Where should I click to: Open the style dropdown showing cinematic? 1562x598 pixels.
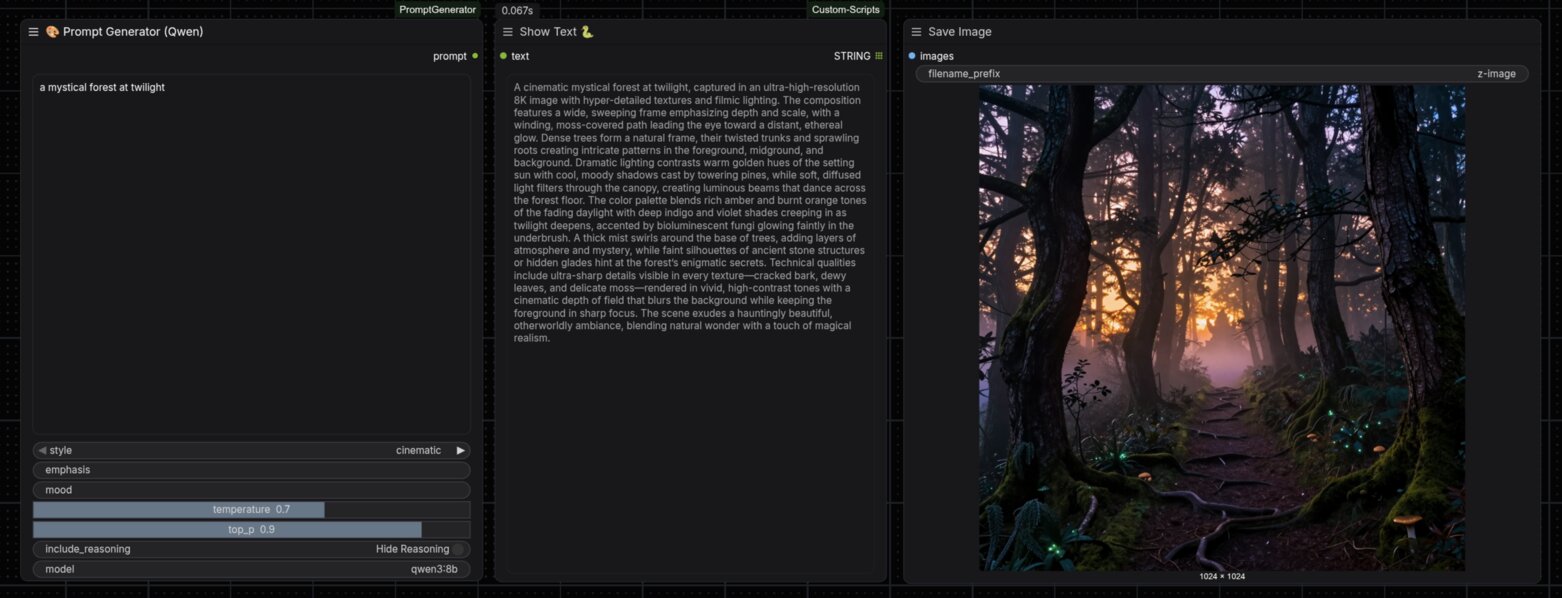point(252,450)
